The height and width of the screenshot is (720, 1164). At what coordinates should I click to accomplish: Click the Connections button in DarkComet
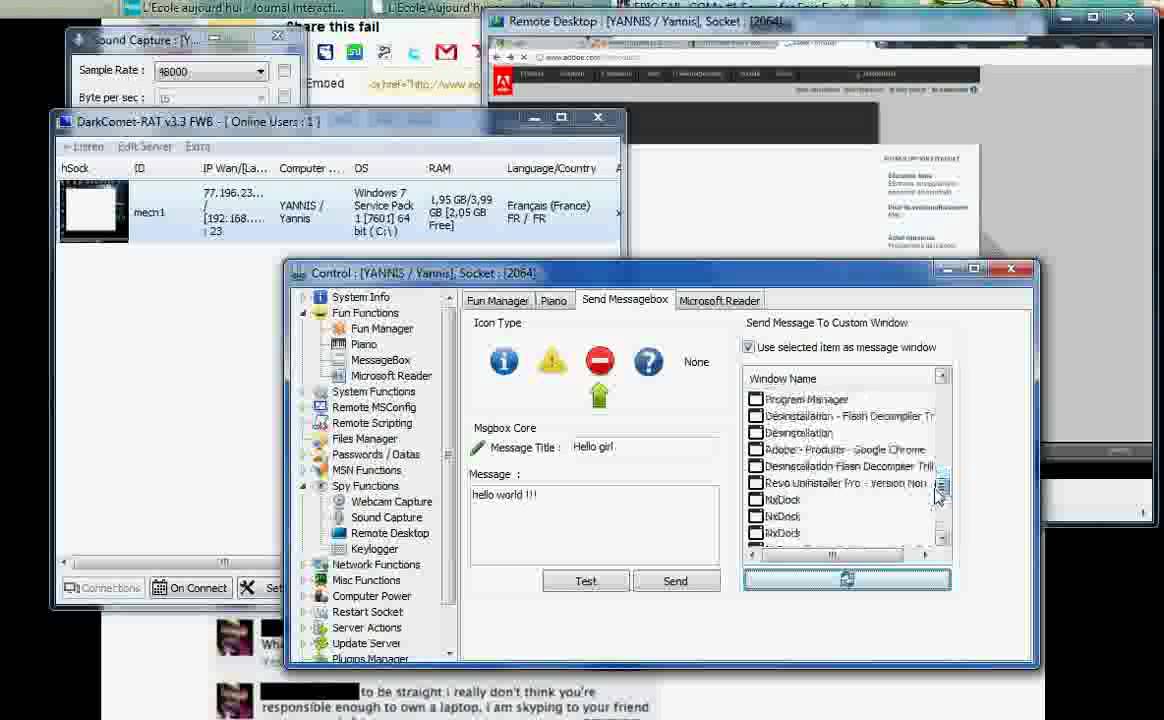pos(103,588)
